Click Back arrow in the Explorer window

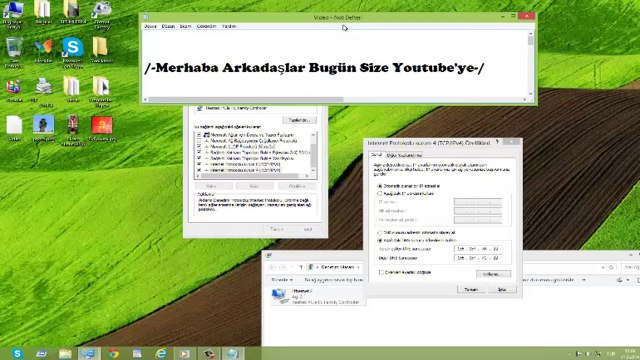tap(273, 267)
